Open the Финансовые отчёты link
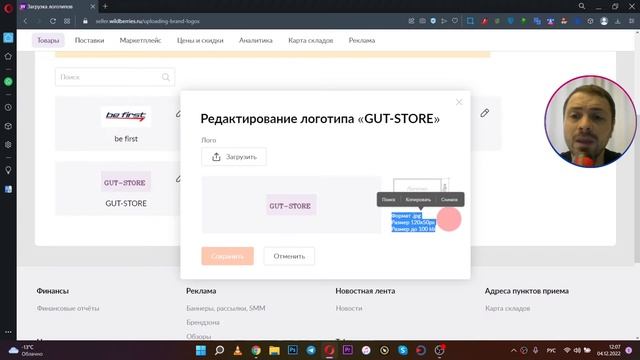Screen dimensions: 640x360 click(68, 308)
